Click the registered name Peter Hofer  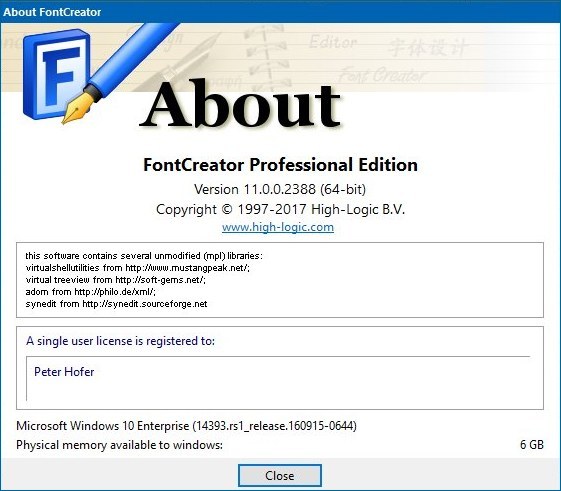(64, 372)
